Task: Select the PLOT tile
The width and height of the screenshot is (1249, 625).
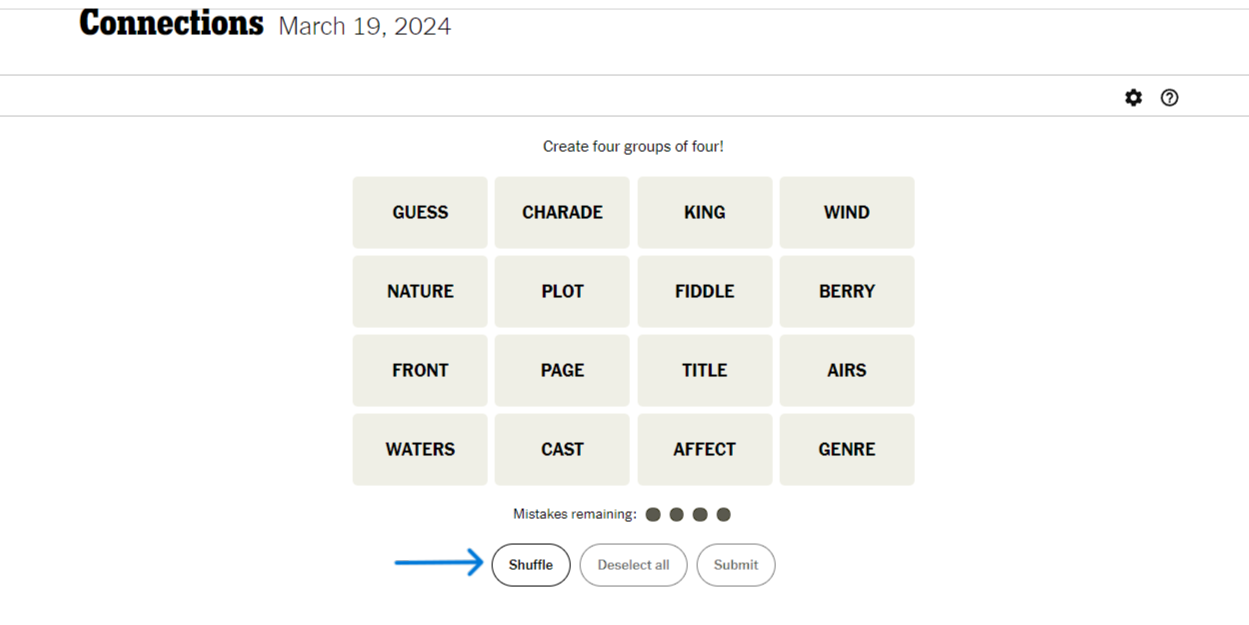Action: tap(562, 291)
